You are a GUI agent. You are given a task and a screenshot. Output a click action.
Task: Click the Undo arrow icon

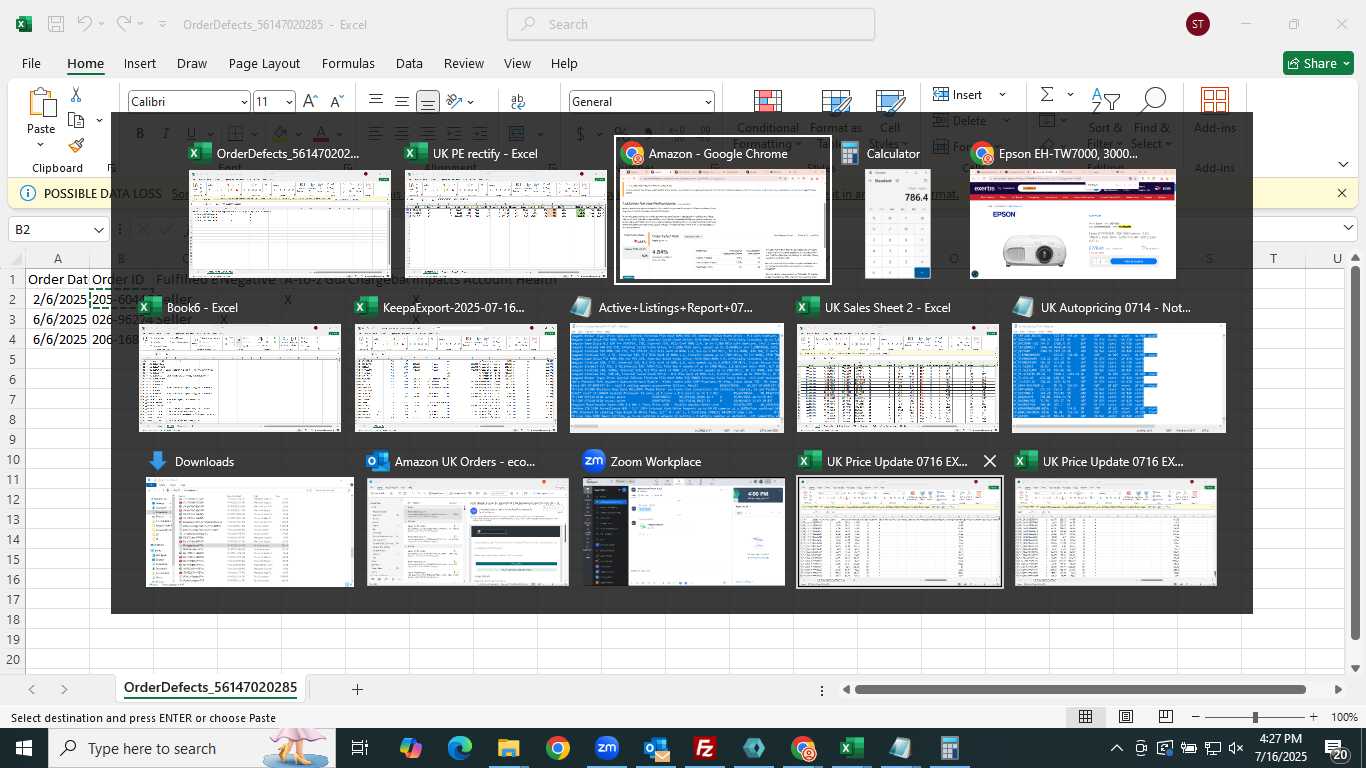tap(85, 23)
